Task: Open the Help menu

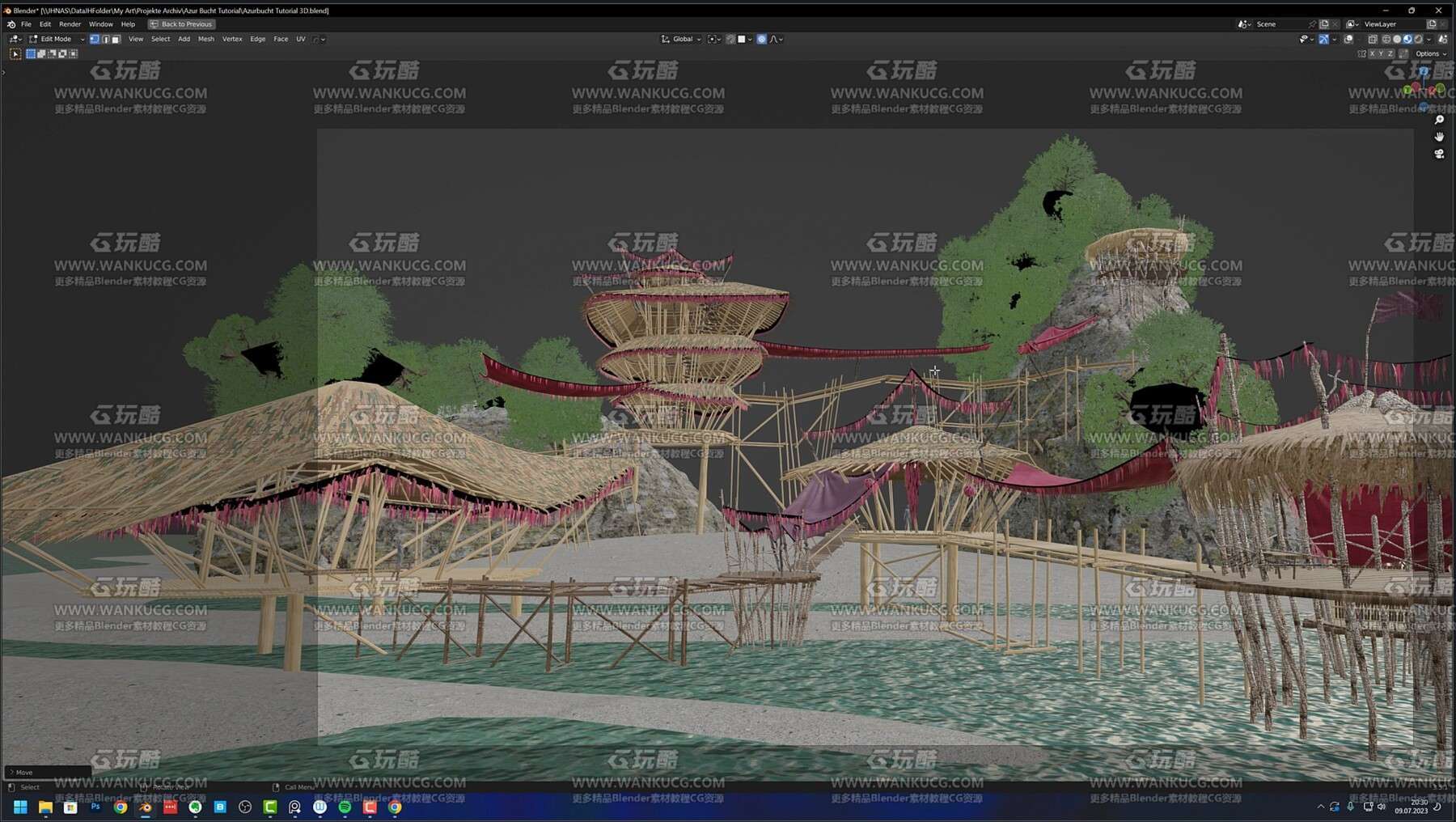Action: [128, 24]
